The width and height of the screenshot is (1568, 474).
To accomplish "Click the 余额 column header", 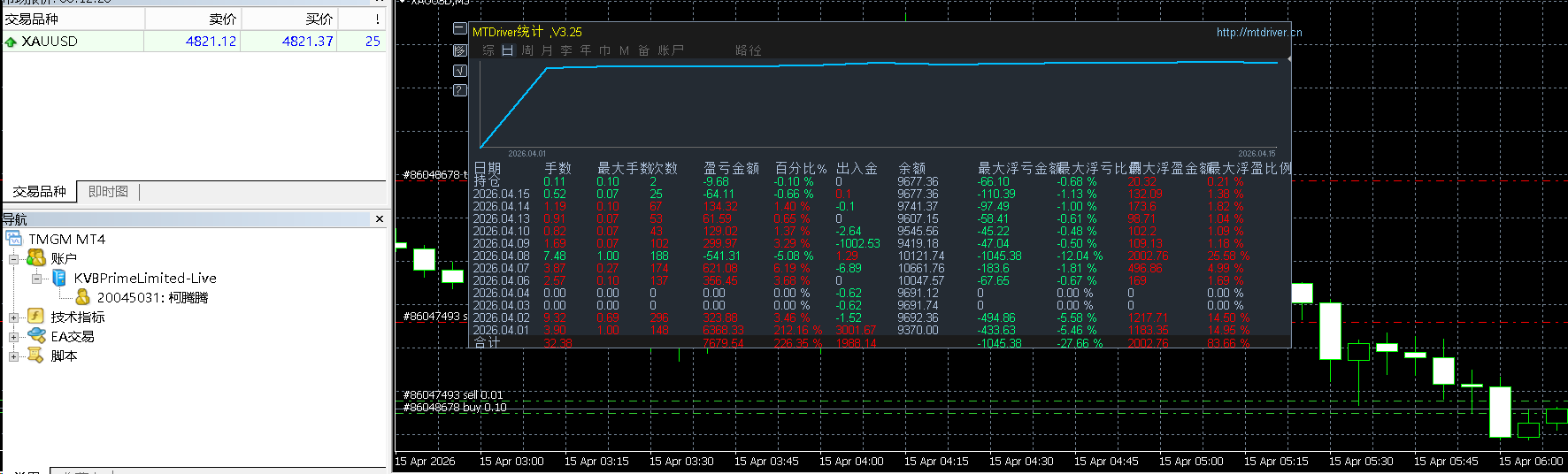I will click(911, 168).
